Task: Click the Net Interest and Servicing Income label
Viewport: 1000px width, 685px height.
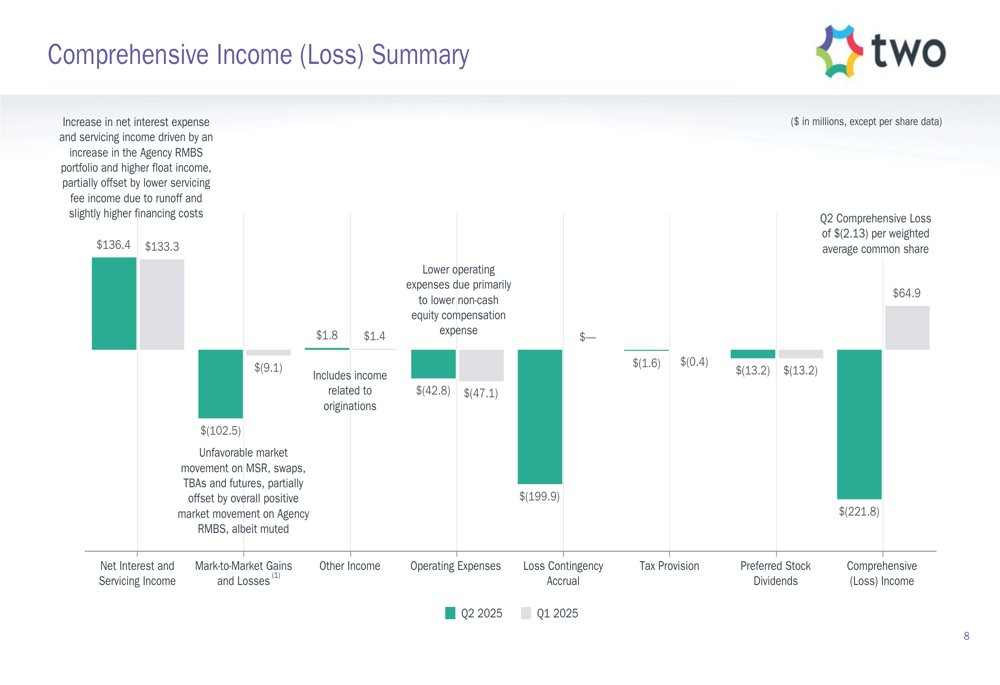Action: (x=137, y=573)
